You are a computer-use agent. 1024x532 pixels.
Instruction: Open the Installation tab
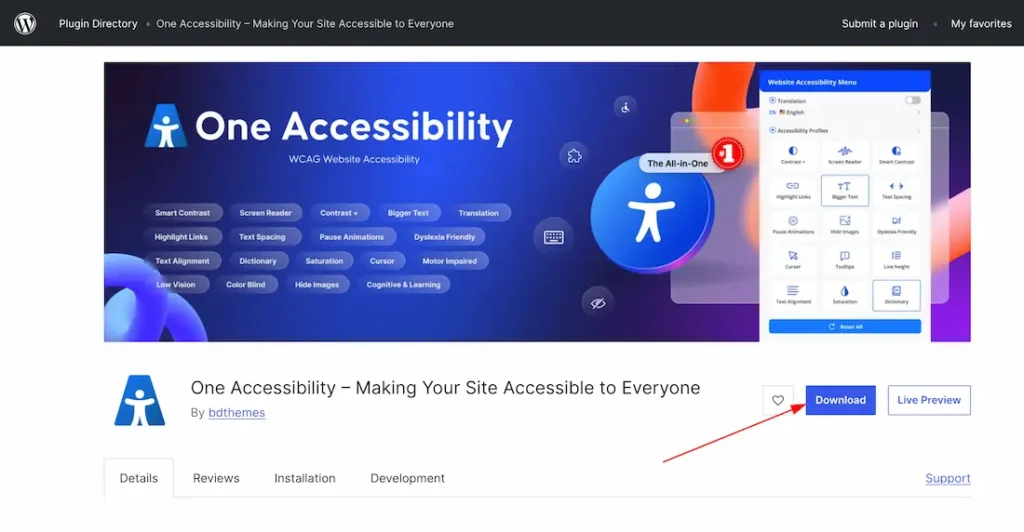[x=305, y=478]
